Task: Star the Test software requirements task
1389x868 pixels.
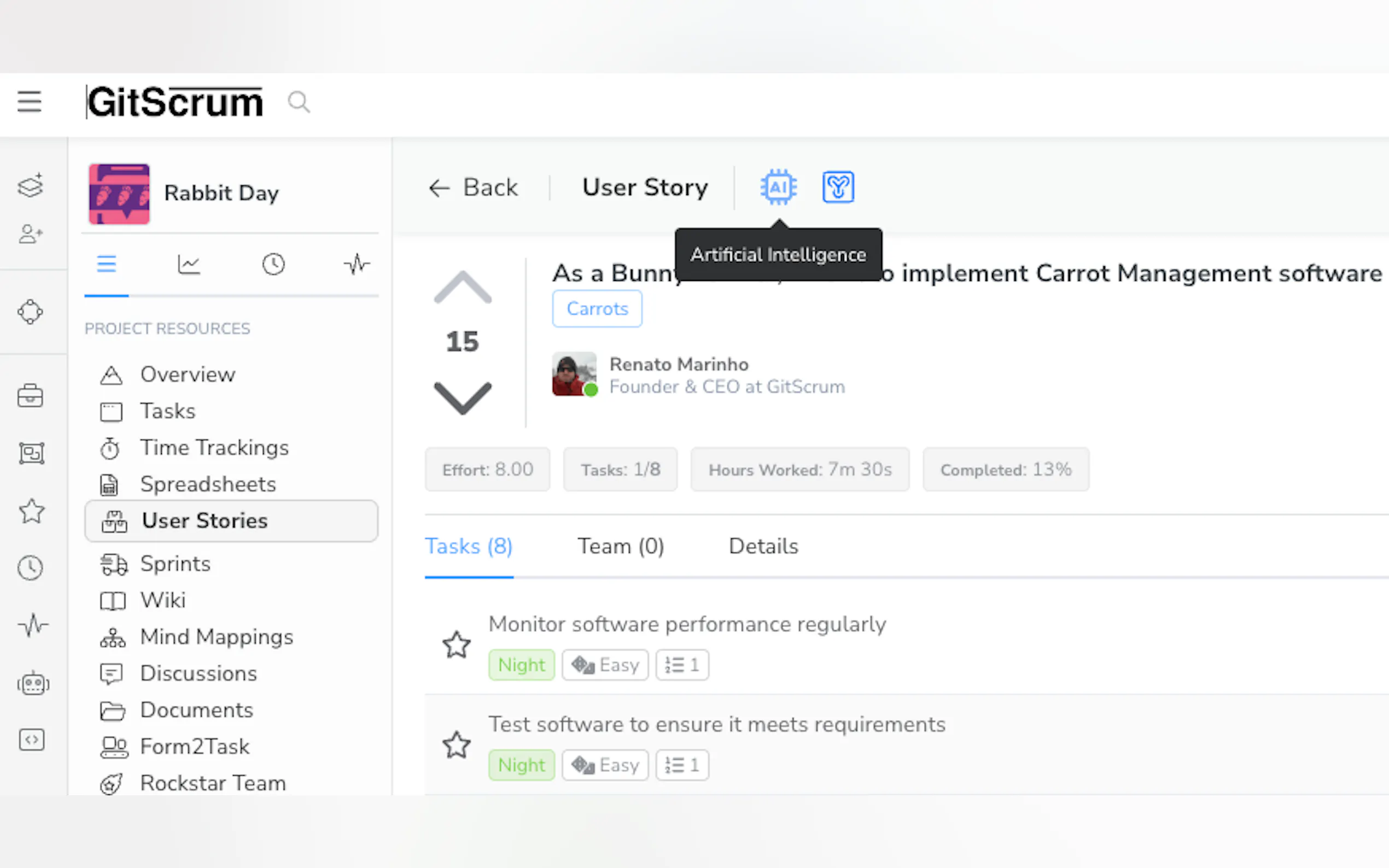Action: 457,744
